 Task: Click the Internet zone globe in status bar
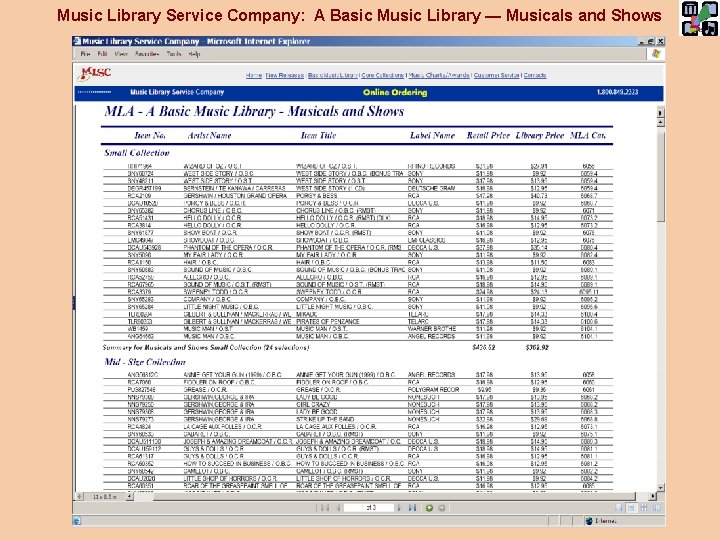(x=589, y=521)
